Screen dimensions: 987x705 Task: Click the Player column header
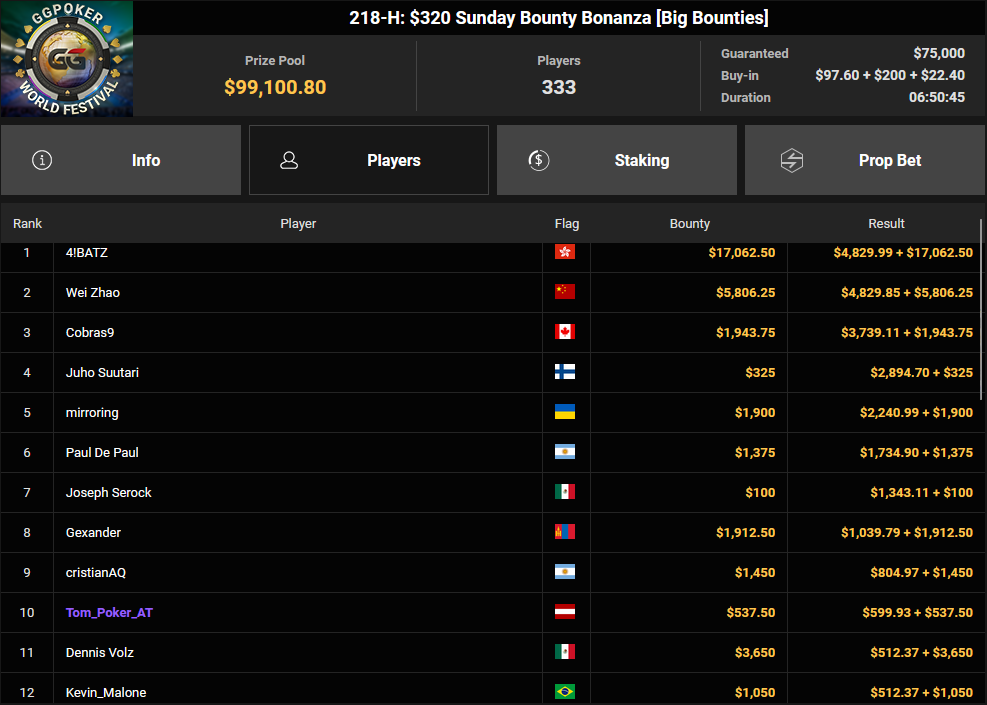298,223
